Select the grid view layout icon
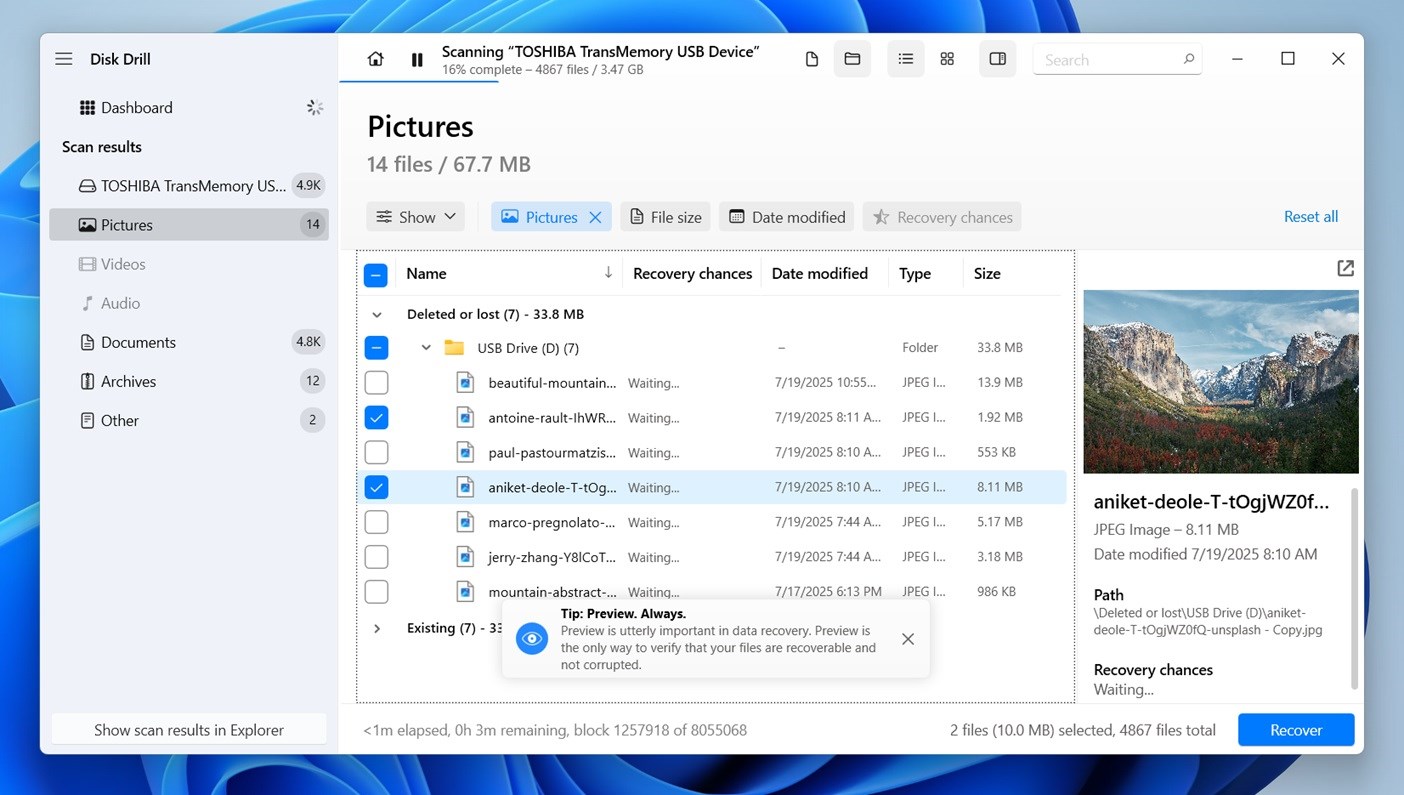Screen dimensions: 1404x795 [x=947, y=60]
